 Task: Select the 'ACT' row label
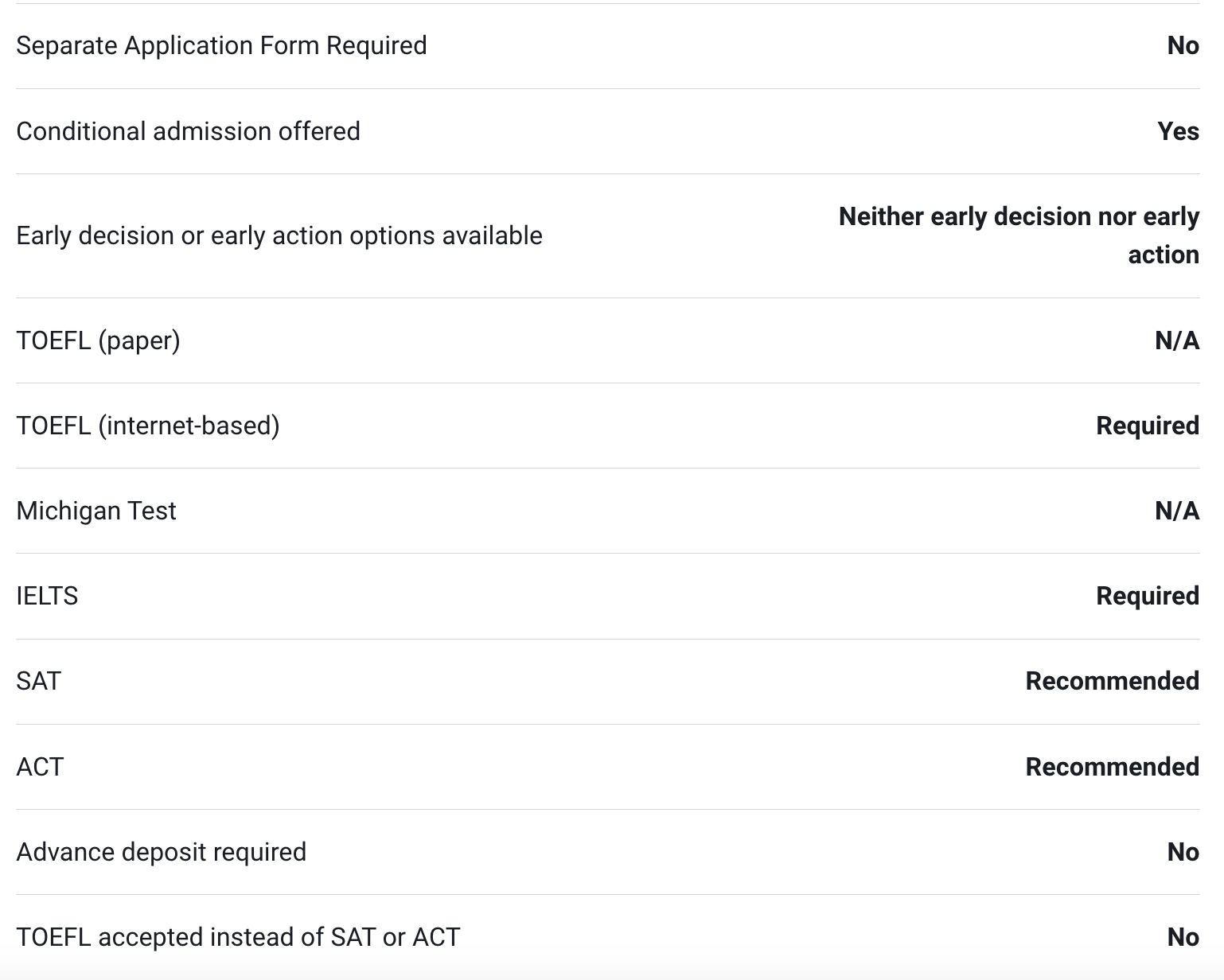[40, 767]
